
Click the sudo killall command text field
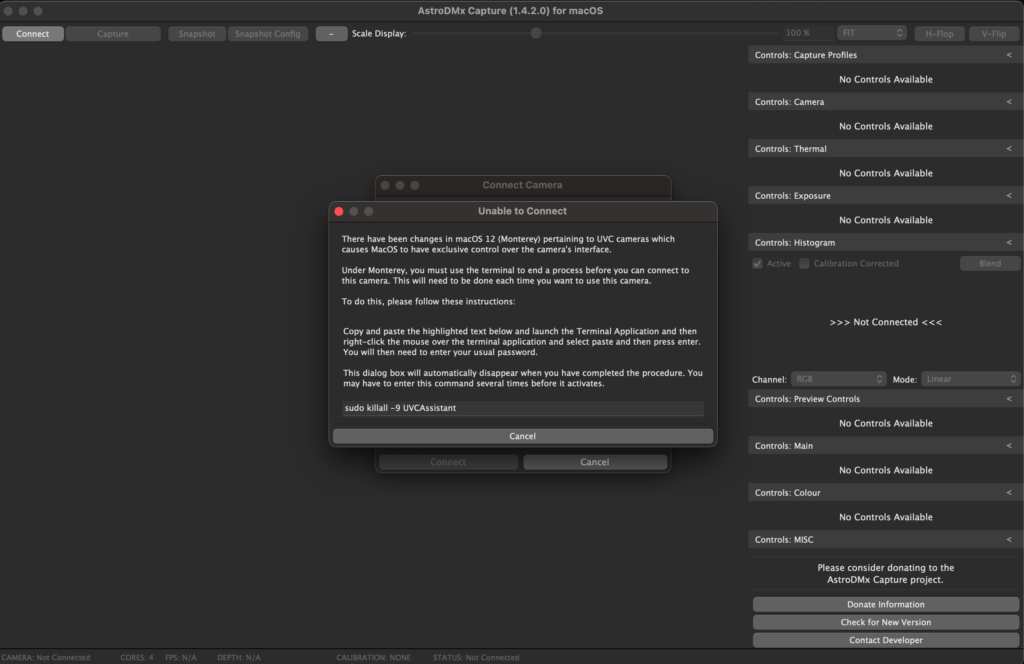[522, 408]
